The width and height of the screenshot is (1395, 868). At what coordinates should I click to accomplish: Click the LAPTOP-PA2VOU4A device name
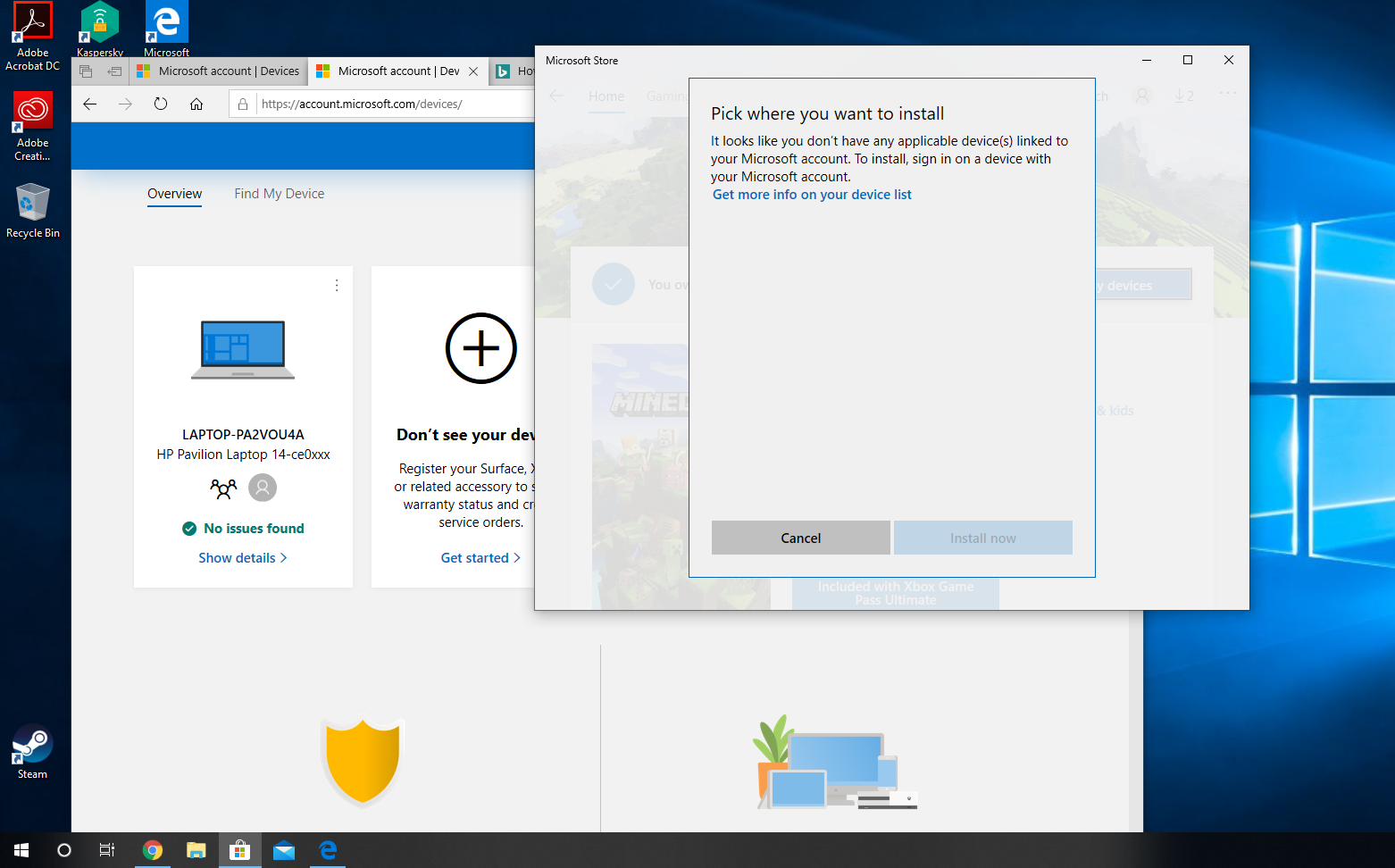coord(243,435)
